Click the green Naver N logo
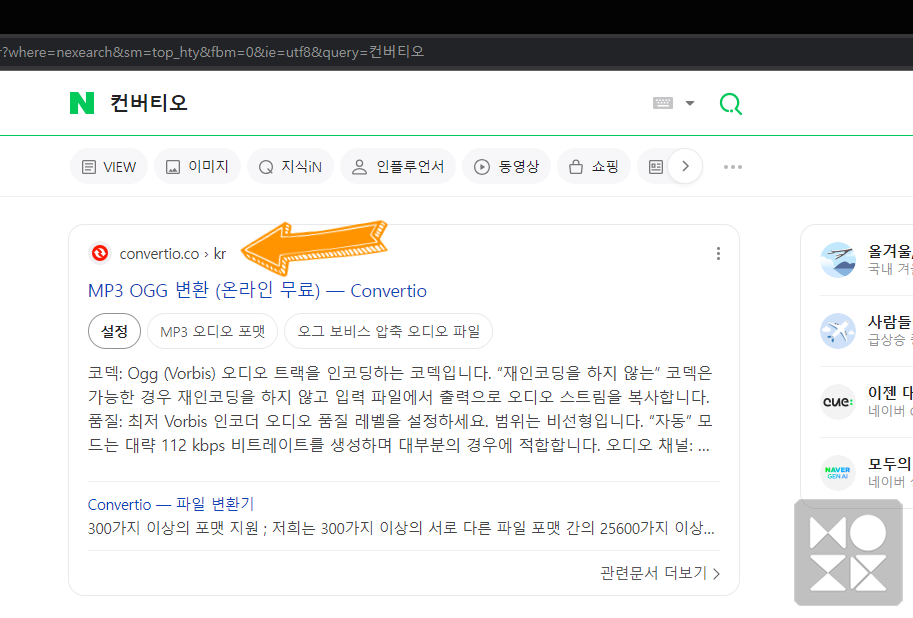Screen dimensions: 913x618 [x=82, y=103]
